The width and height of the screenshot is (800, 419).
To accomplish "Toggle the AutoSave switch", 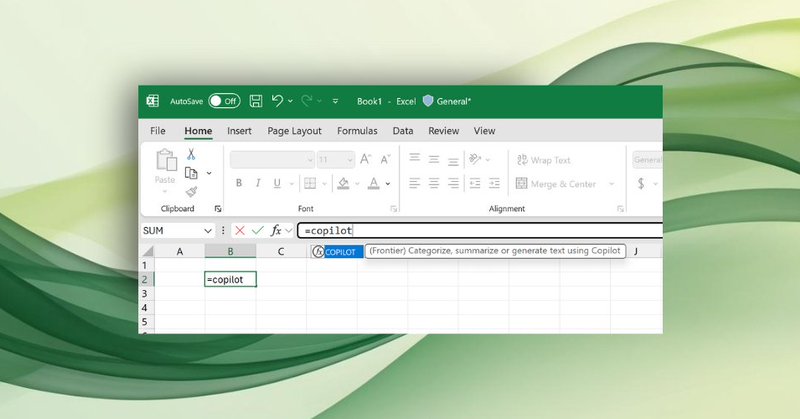I will click(224, 101).
